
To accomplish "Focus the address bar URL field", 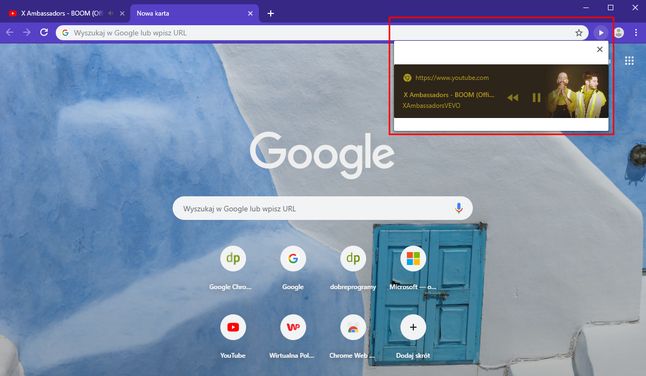I will [x=323, y=33].
